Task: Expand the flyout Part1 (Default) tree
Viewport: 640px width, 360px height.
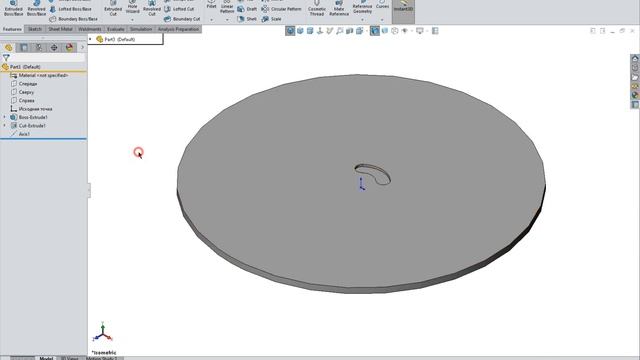Action: [91, 39]
